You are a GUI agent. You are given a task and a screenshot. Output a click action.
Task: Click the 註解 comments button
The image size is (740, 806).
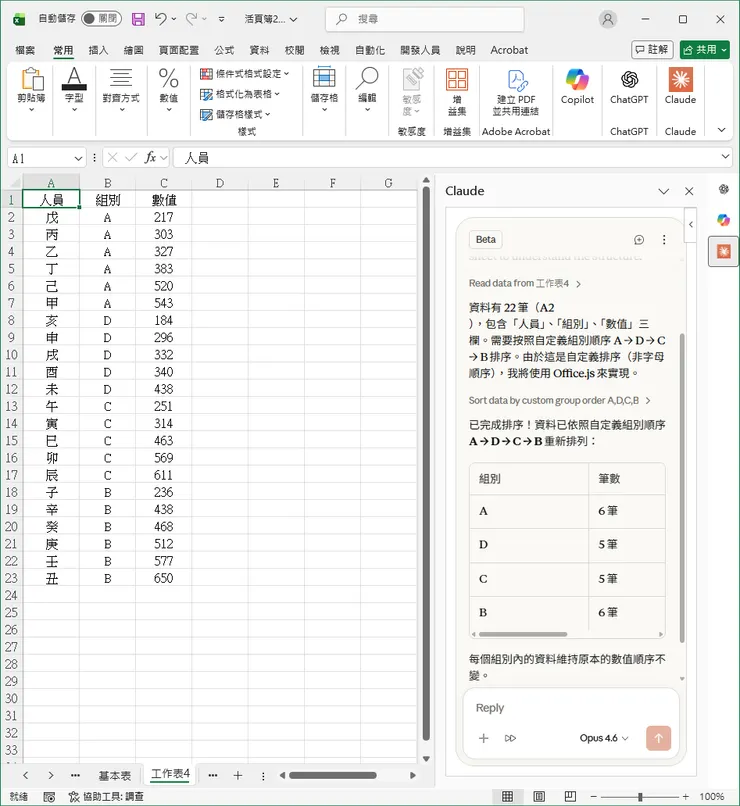point(652,50)
